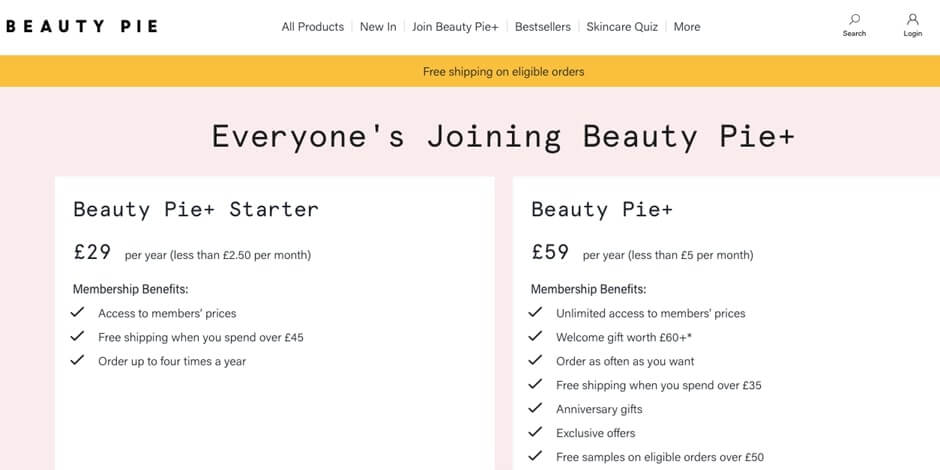Click the checkmark beside Free shipping over £35
940x470 pixels.
coord(535,384)
